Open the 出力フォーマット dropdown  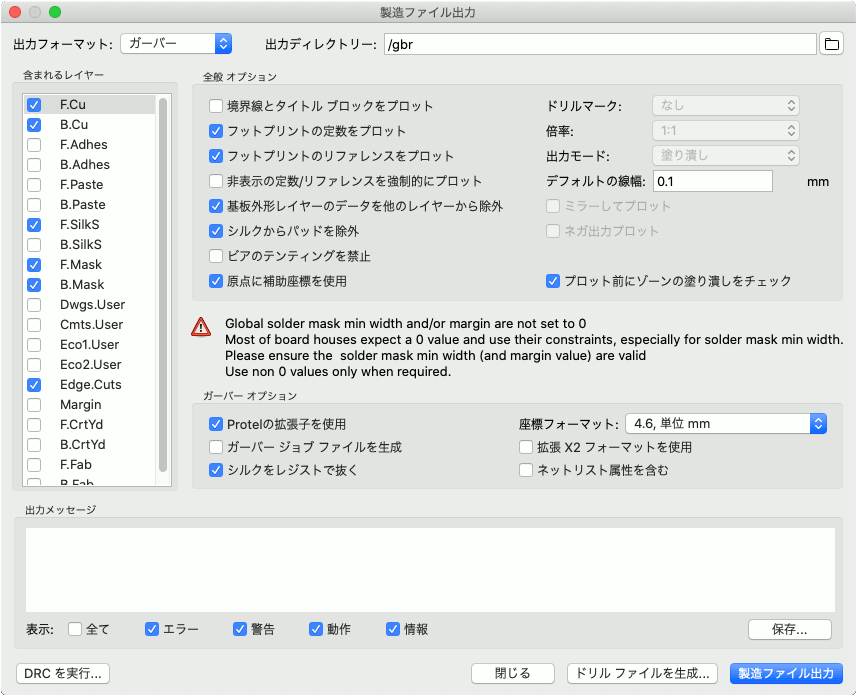click(x=177, y=44)
